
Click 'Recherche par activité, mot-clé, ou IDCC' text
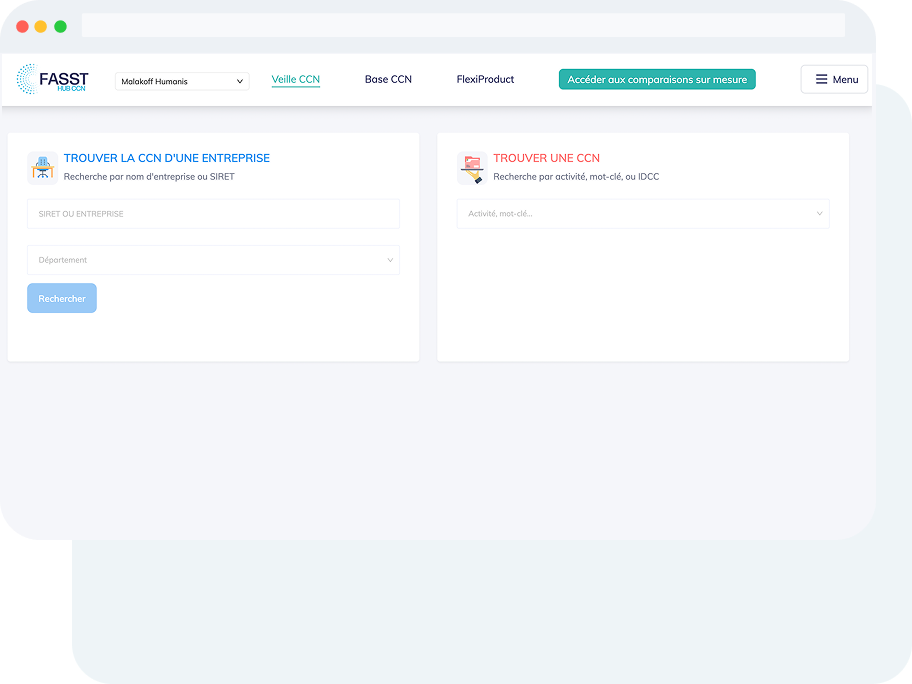[x=576, y=177]
